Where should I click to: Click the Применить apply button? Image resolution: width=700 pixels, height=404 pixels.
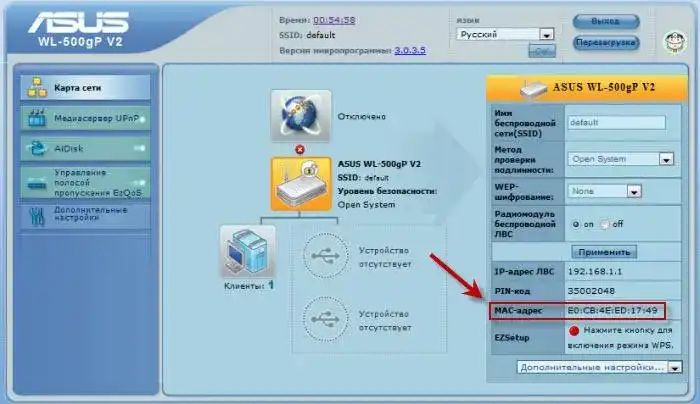point(604,252)
